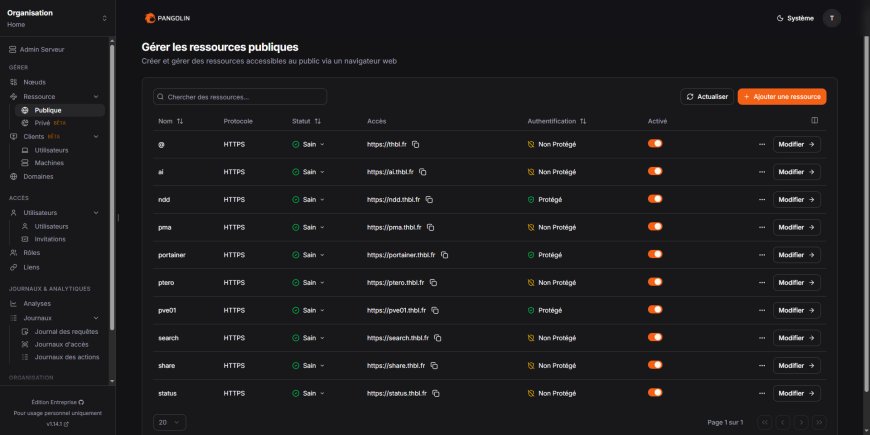This screenshot has width=870, height=435.
Task: Copy the pma.thbl.fr link
Action: (x=431, y=227)
